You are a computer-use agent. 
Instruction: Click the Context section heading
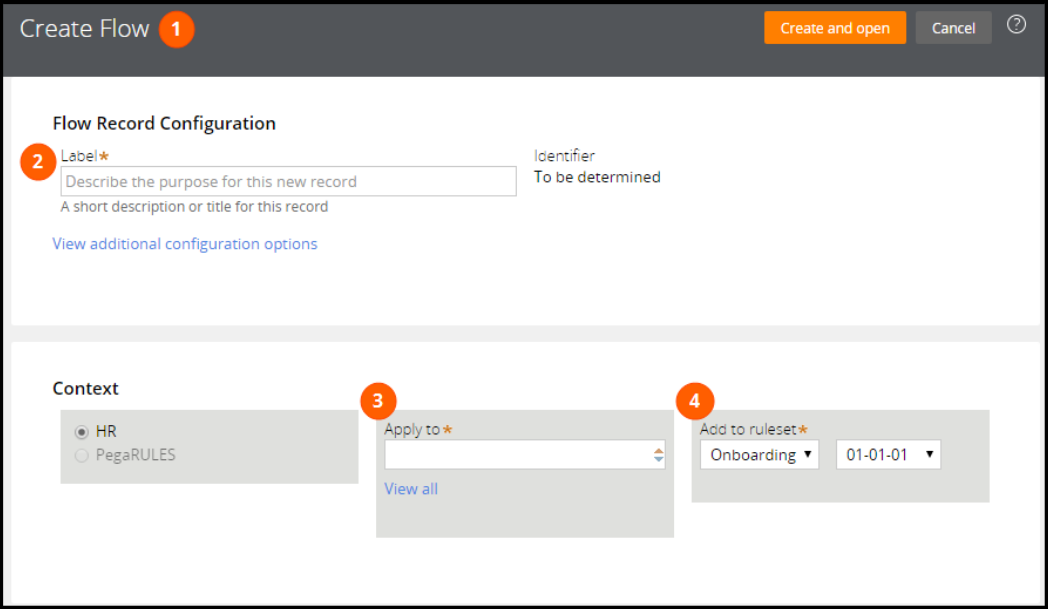coord(85,389)
